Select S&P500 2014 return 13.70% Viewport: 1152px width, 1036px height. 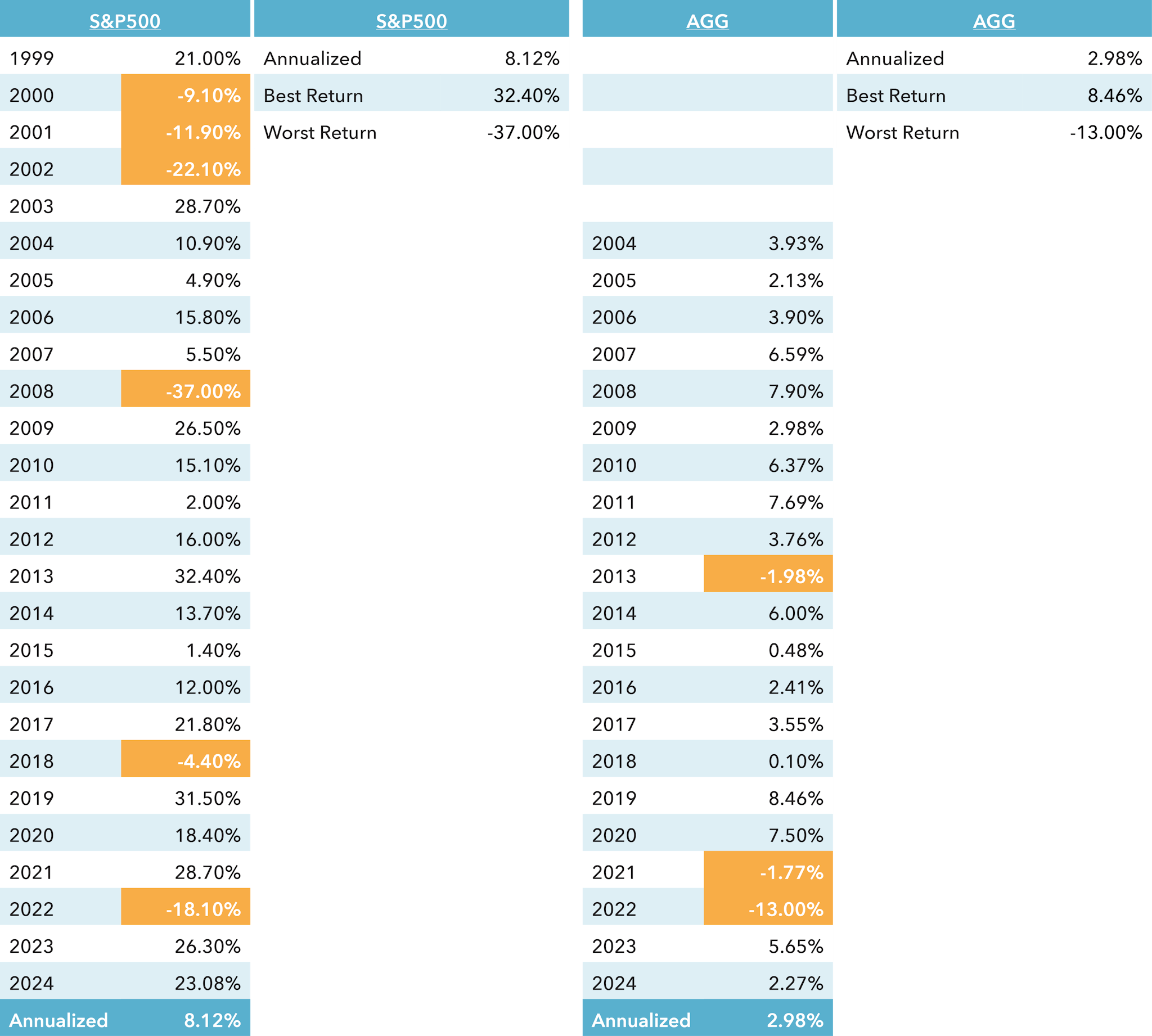(208, 614)
